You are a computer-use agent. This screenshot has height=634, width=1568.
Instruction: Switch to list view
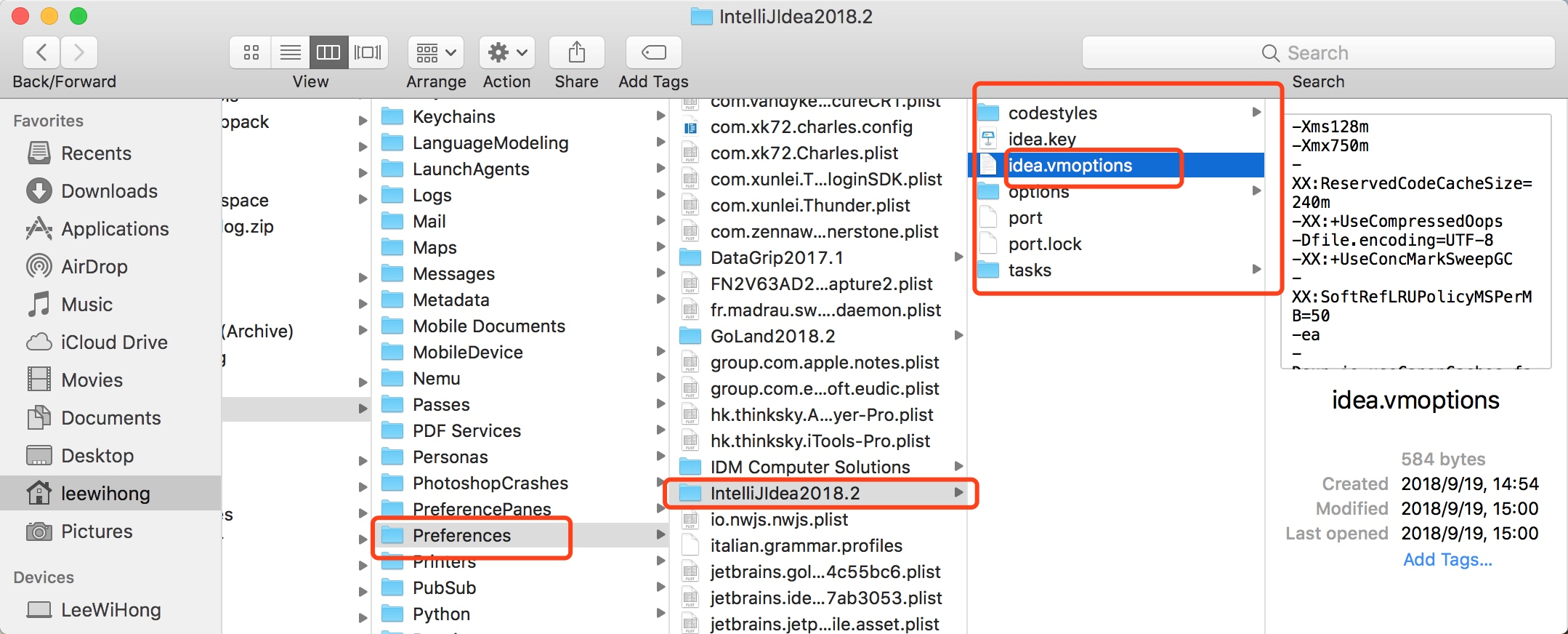tap(291, 52)
